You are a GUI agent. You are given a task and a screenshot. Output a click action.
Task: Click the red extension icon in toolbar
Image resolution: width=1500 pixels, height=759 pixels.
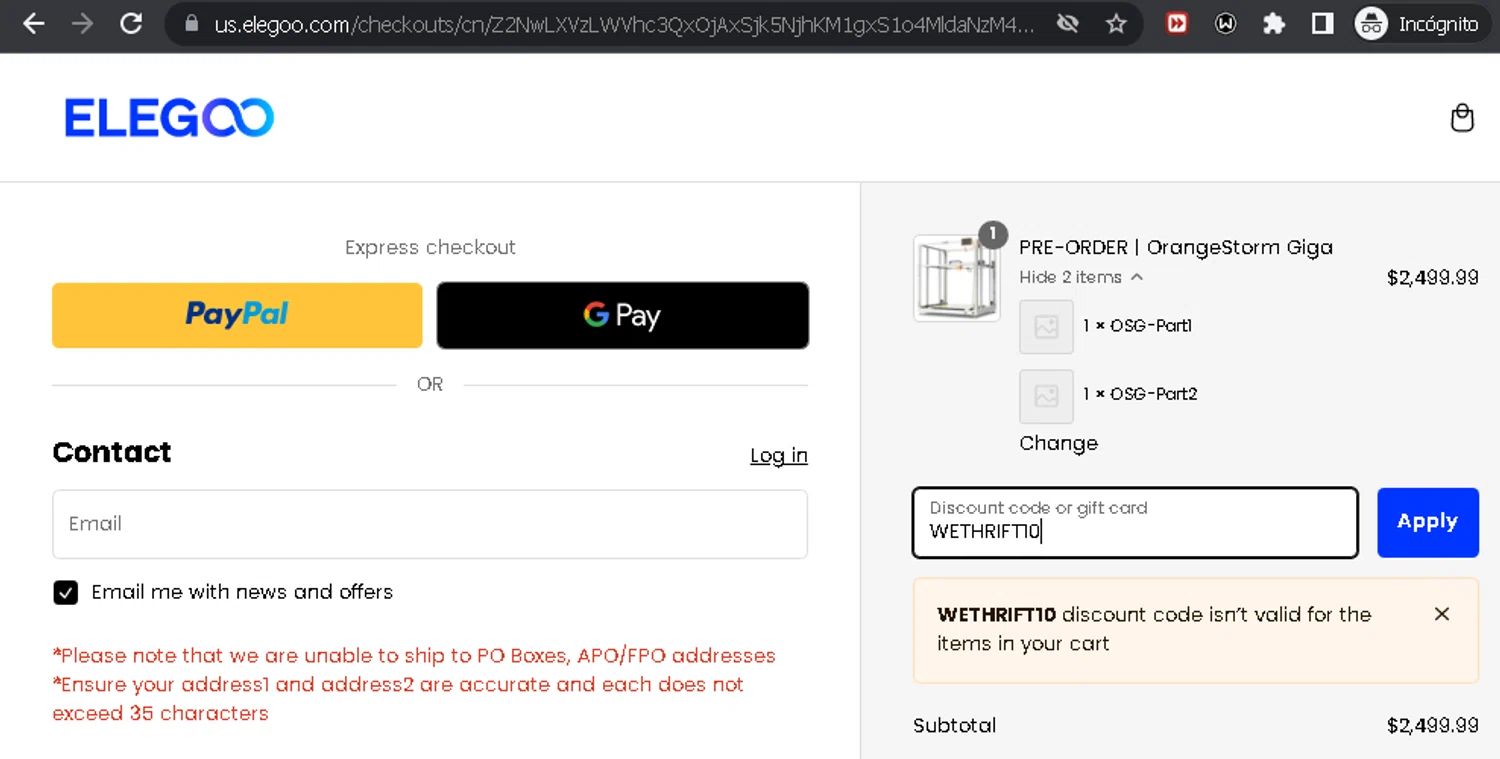(x=1177, y=24)
